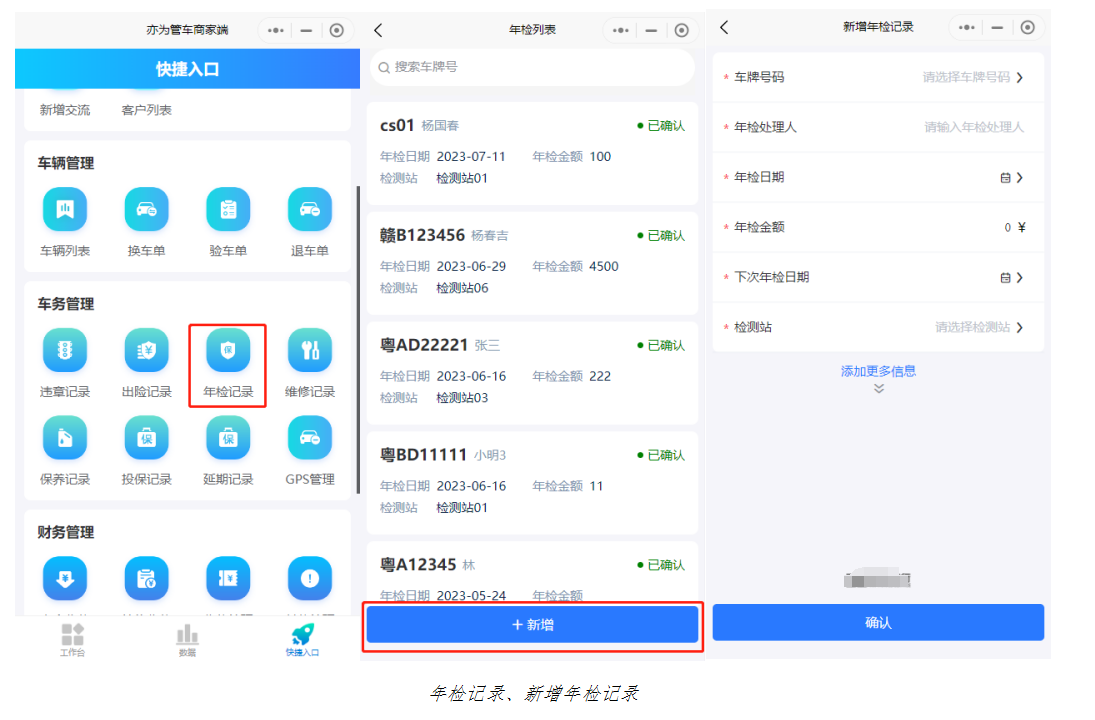Open the 年检记录 icon
1095x720 pixels.
tap(228, 351)
